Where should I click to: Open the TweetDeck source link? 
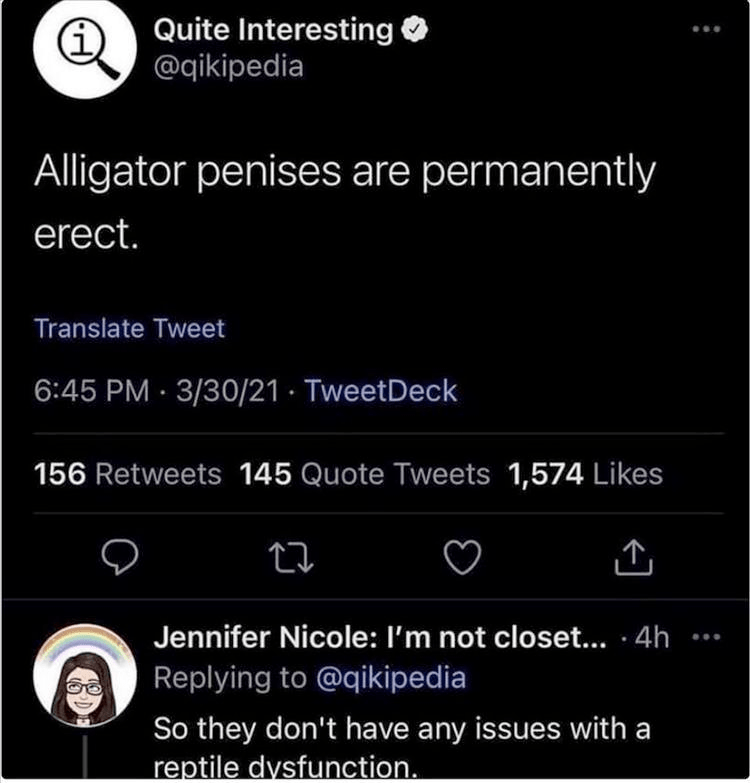point(380,390)
